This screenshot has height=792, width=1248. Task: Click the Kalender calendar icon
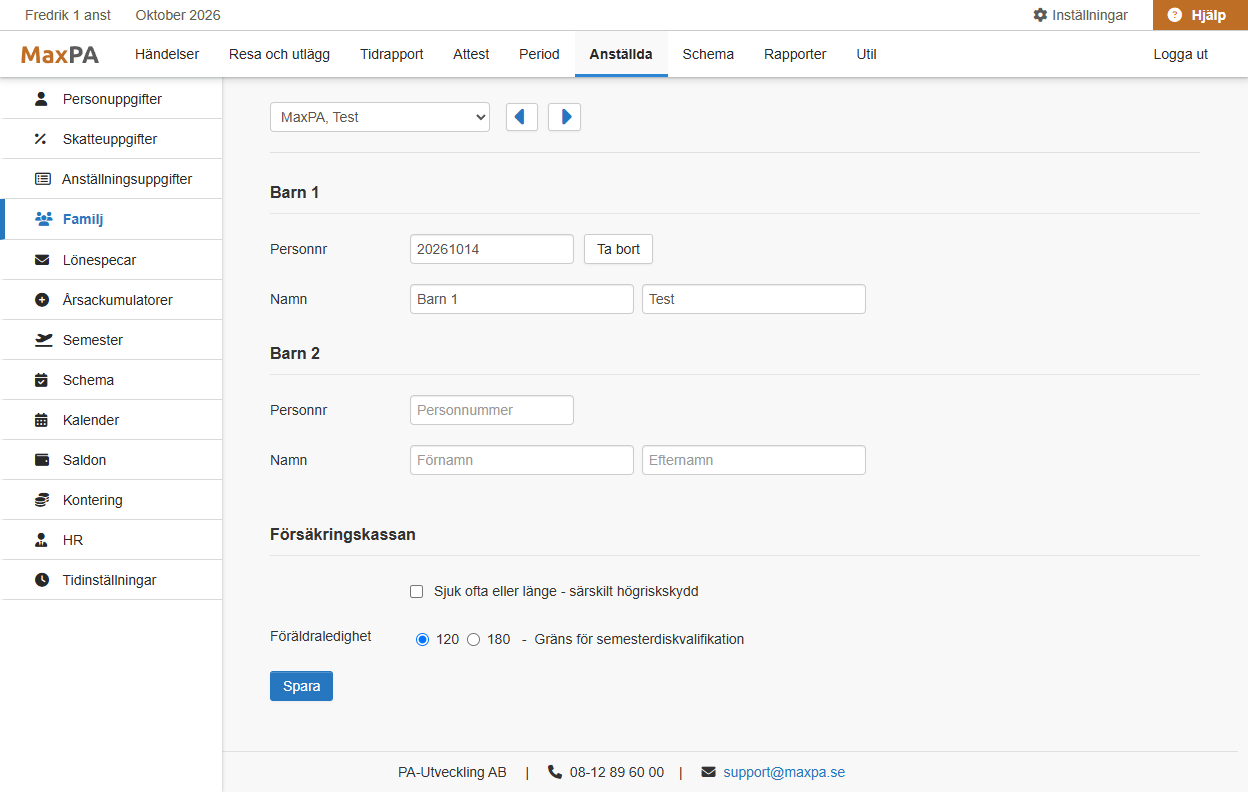(41, 420)
